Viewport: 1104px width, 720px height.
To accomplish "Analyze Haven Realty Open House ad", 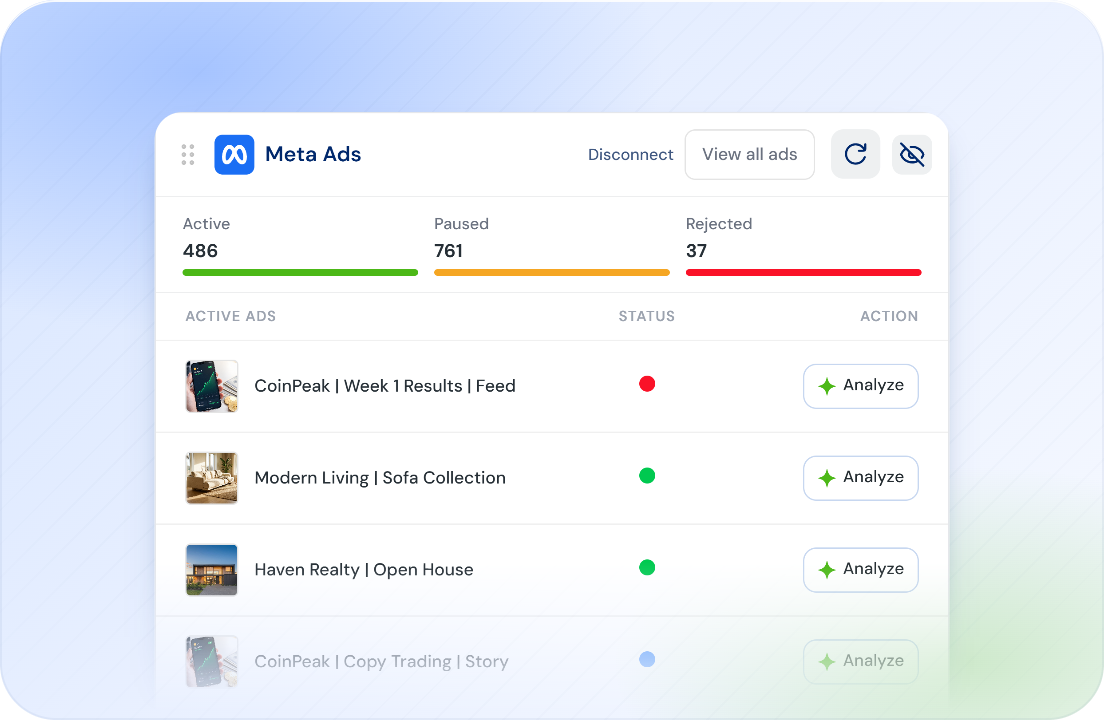I will (860, 569).
